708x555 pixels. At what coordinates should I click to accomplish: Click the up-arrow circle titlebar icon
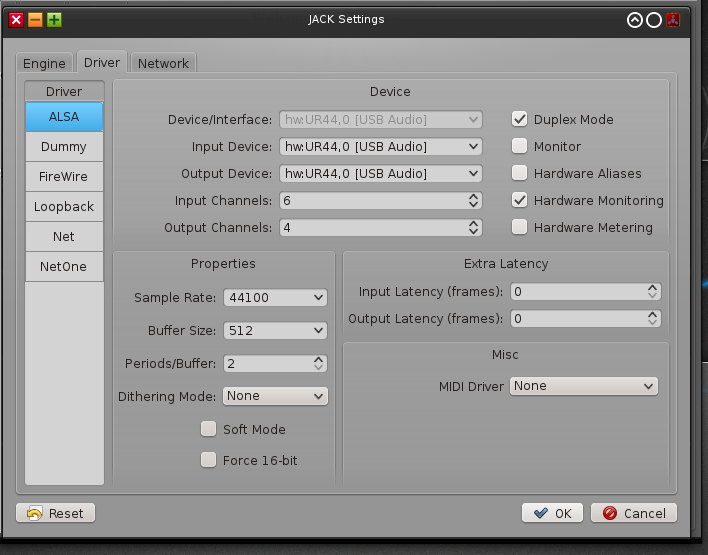point(634,19)
